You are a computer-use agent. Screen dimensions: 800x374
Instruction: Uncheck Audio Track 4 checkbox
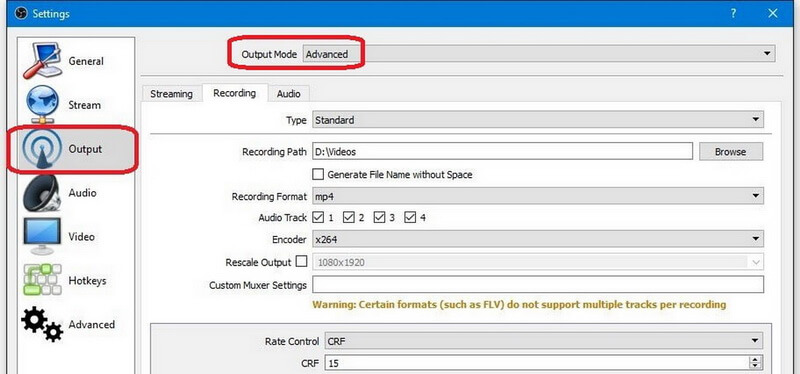point(410,218)
